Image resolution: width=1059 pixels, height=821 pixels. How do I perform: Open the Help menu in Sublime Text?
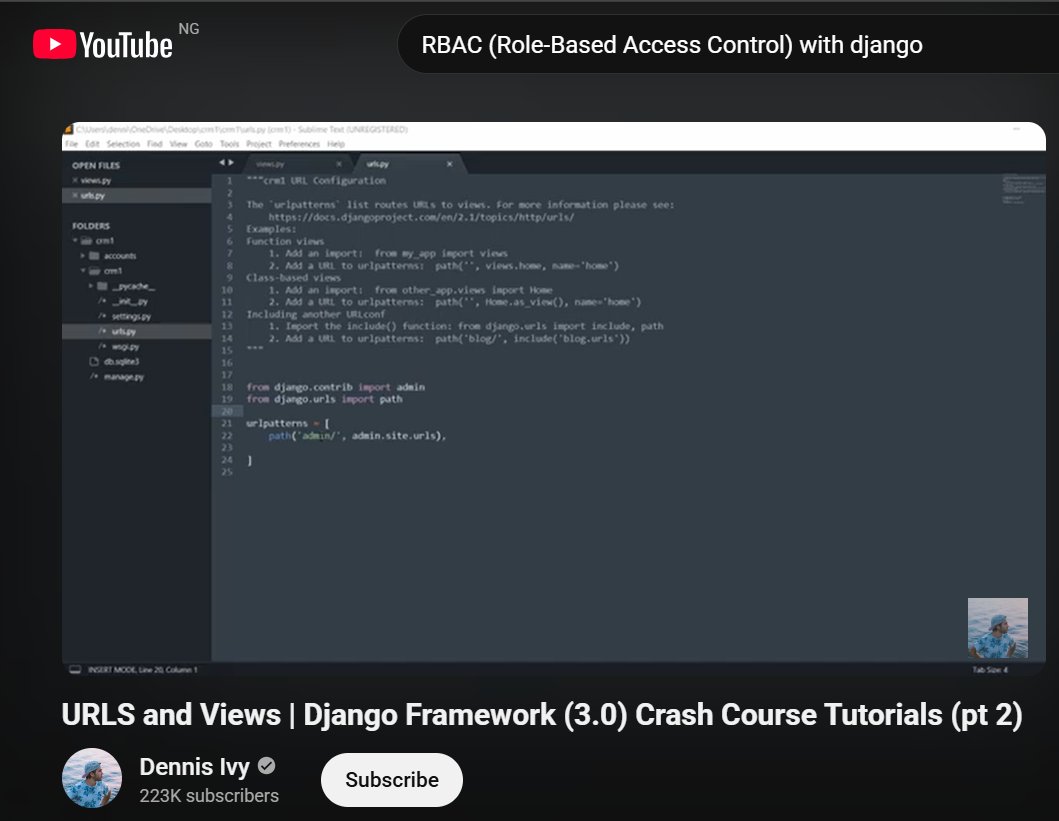pyautogui.click(x=336, y=144)
